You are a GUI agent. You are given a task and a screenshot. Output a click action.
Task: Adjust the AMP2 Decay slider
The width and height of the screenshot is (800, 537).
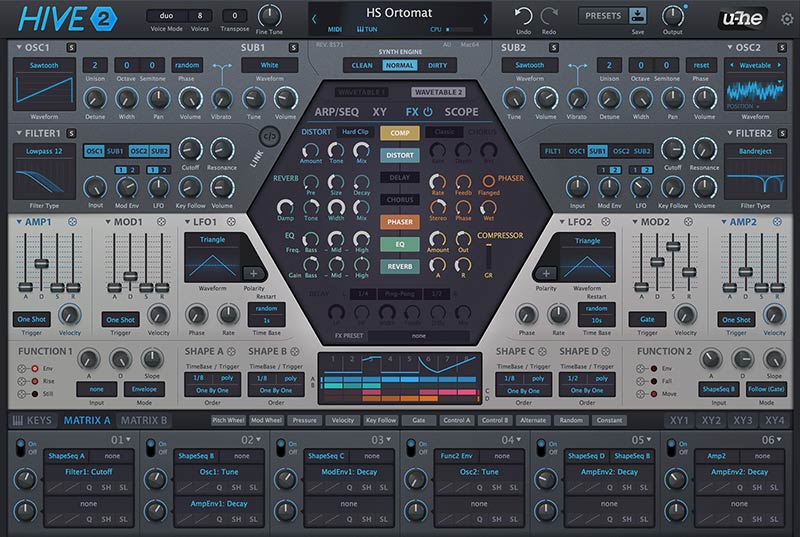[745, 272]
